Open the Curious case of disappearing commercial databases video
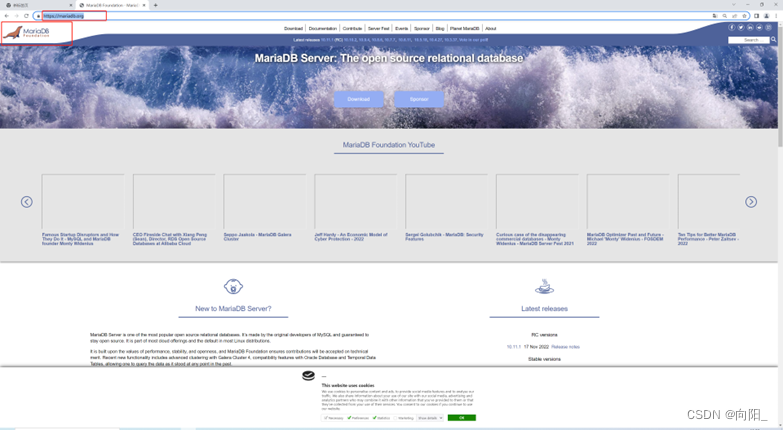This screenshot has height=430, width=783. pyautogui.click(x=537, y=202)
